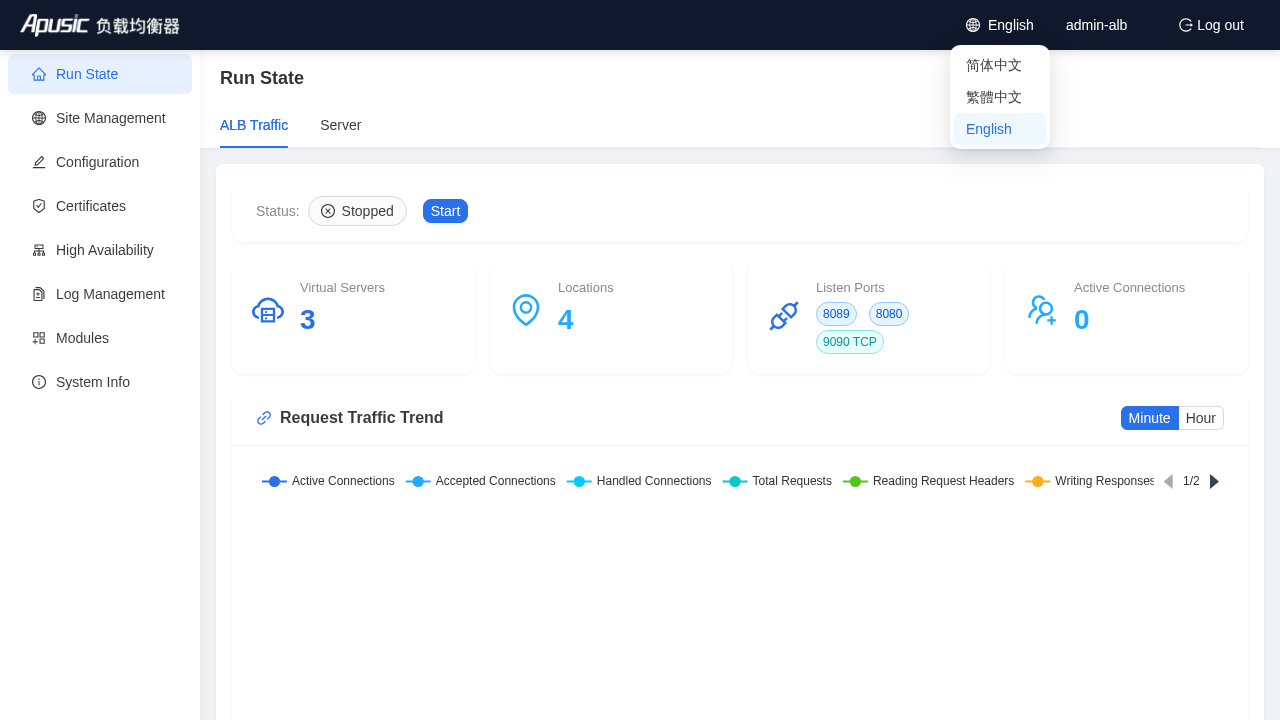Toggle Writing Responses legend series
1280x720 pixels.
tap(1089, 481)
